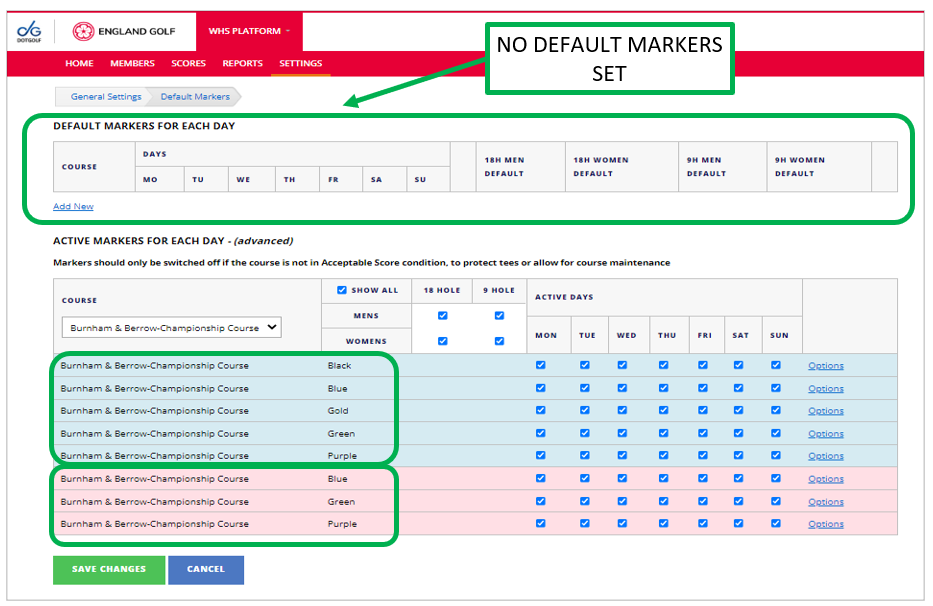Open the Scores menu
Screen dimensions: 933x606
188,63
